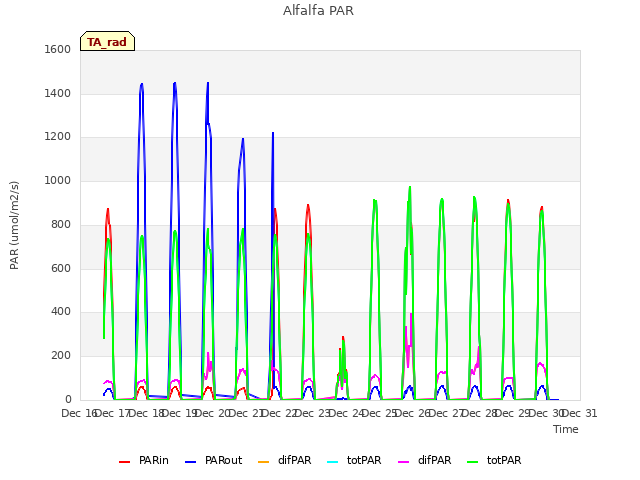
Task: Click the red PARin legend swatch
Action: [124, 462]
